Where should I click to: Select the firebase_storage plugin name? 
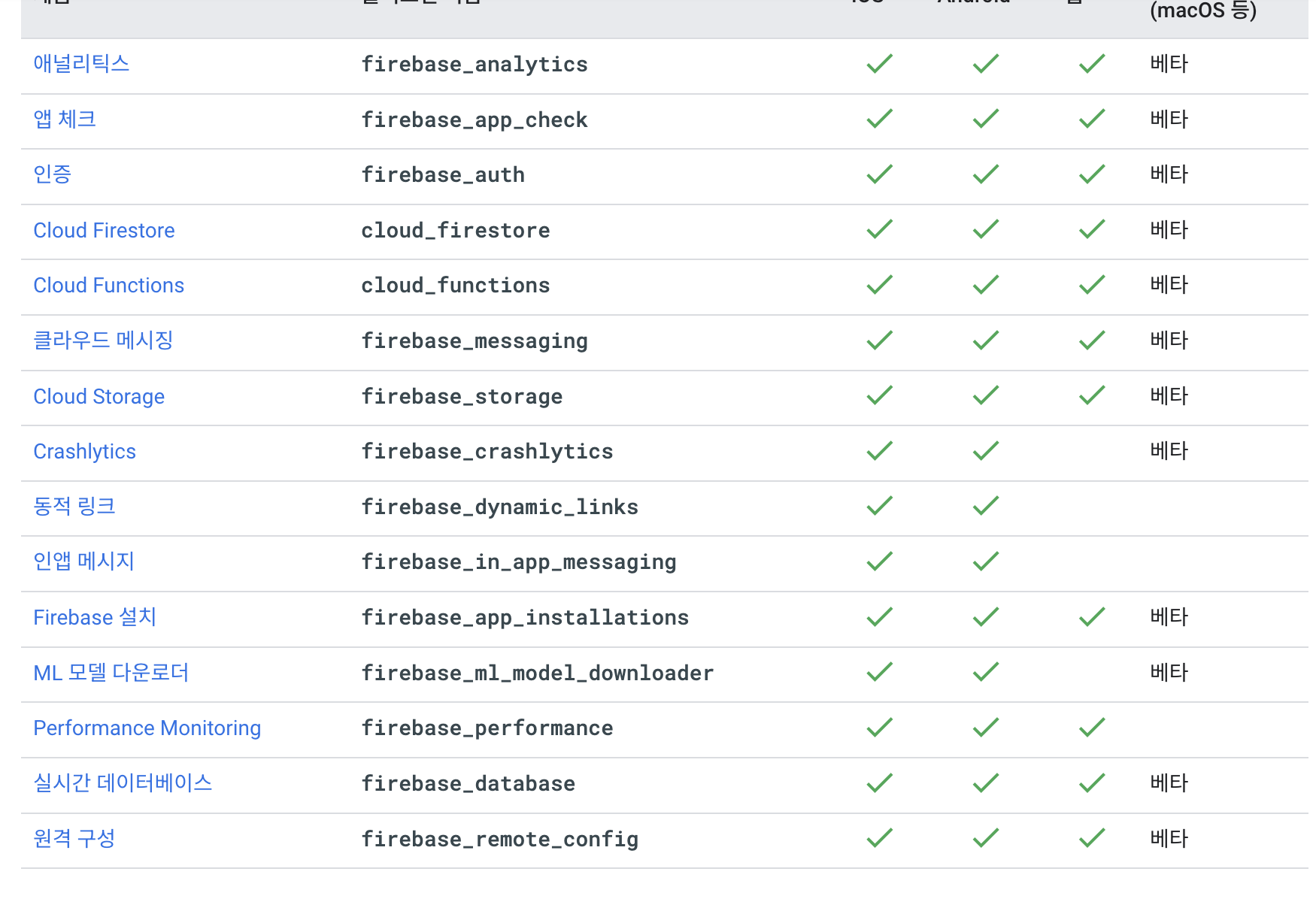click(x=462, y=397)
